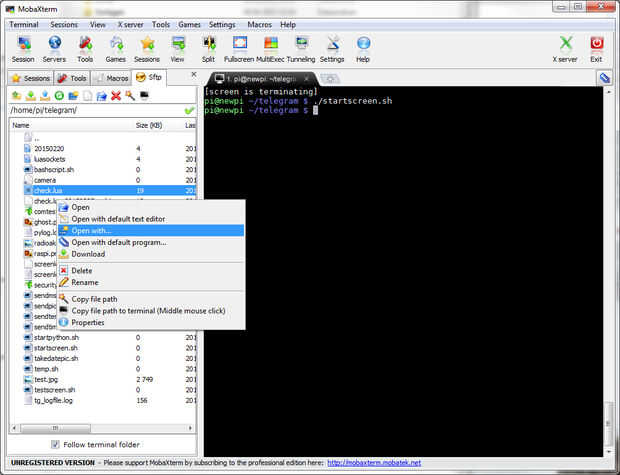Image resolution: width=620 pixels, height=475 pixels.
Task: Open the Macros menu
Action: click(x=260, y=24)
